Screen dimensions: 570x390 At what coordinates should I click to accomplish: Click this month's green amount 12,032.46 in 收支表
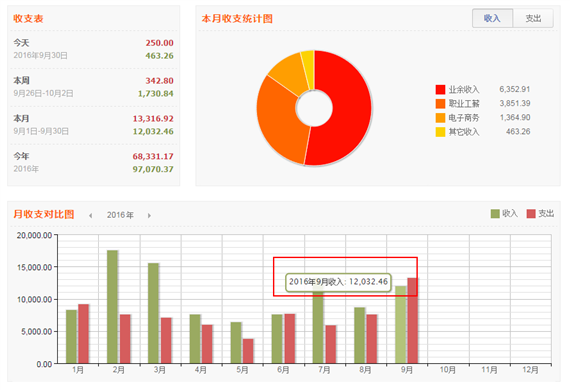point(153,131)
